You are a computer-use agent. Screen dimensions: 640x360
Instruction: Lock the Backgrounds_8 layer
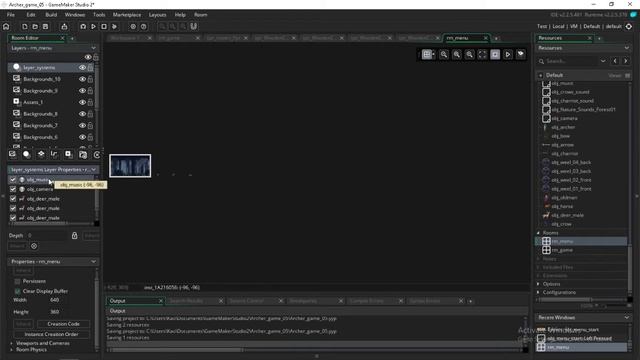pos(90,114)
